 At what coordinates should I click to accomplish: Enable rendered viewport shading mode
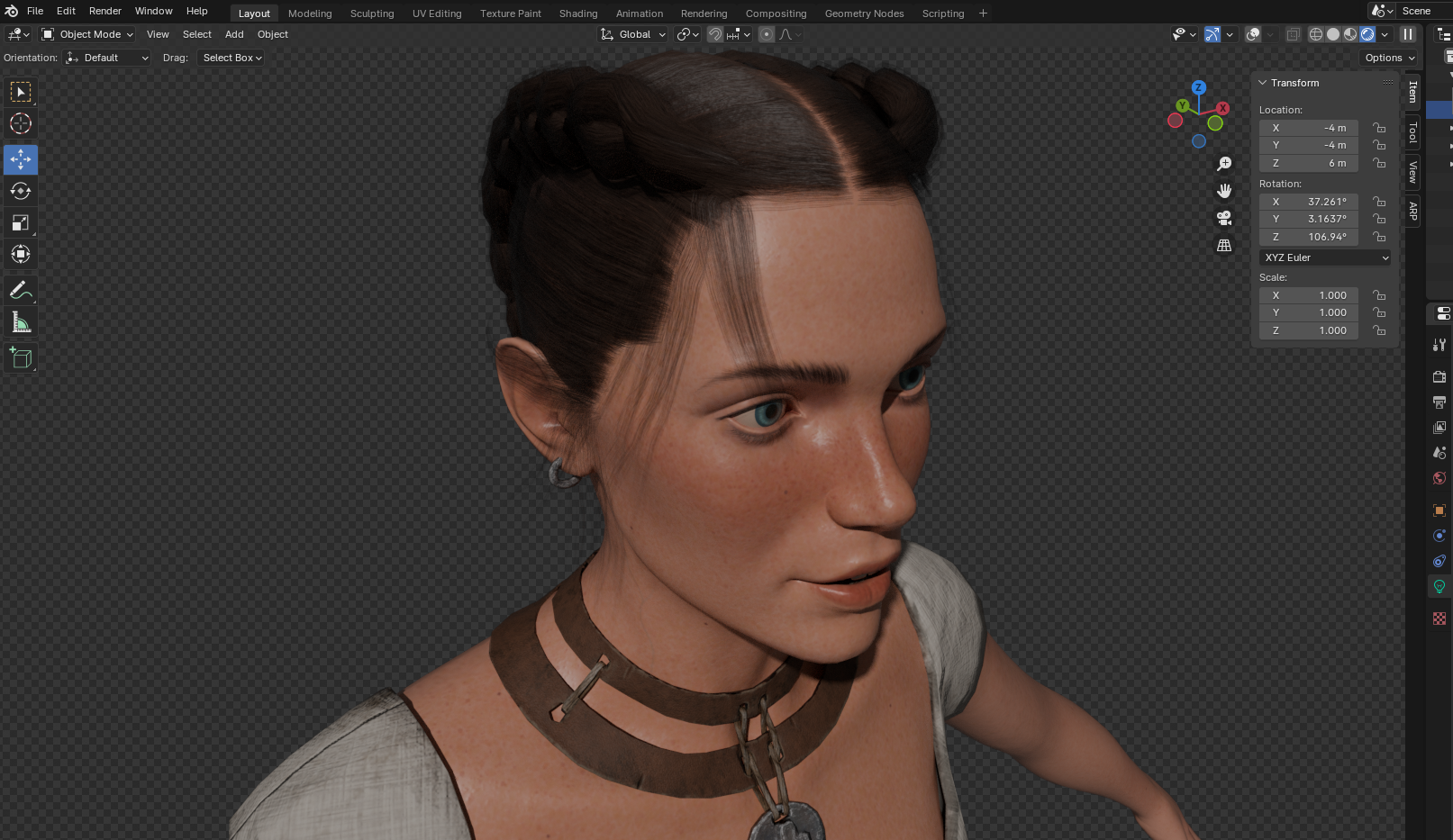pyautogui.click(x=1367, y=34)
